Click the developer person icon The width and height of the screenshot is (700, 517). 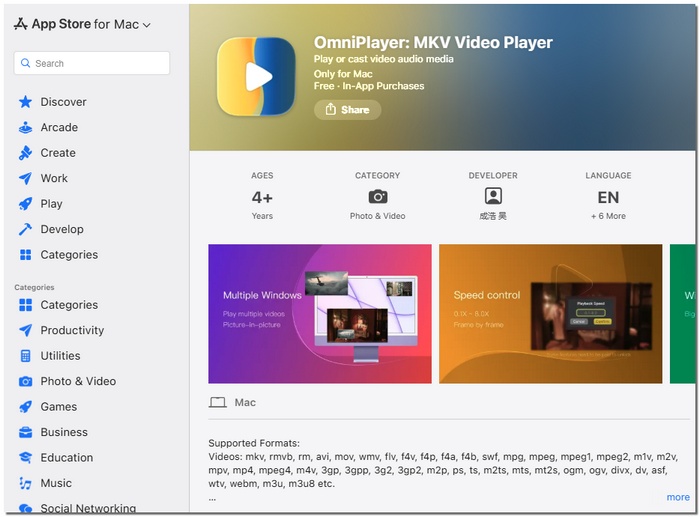pyautogui.click(x=493, y=196)
